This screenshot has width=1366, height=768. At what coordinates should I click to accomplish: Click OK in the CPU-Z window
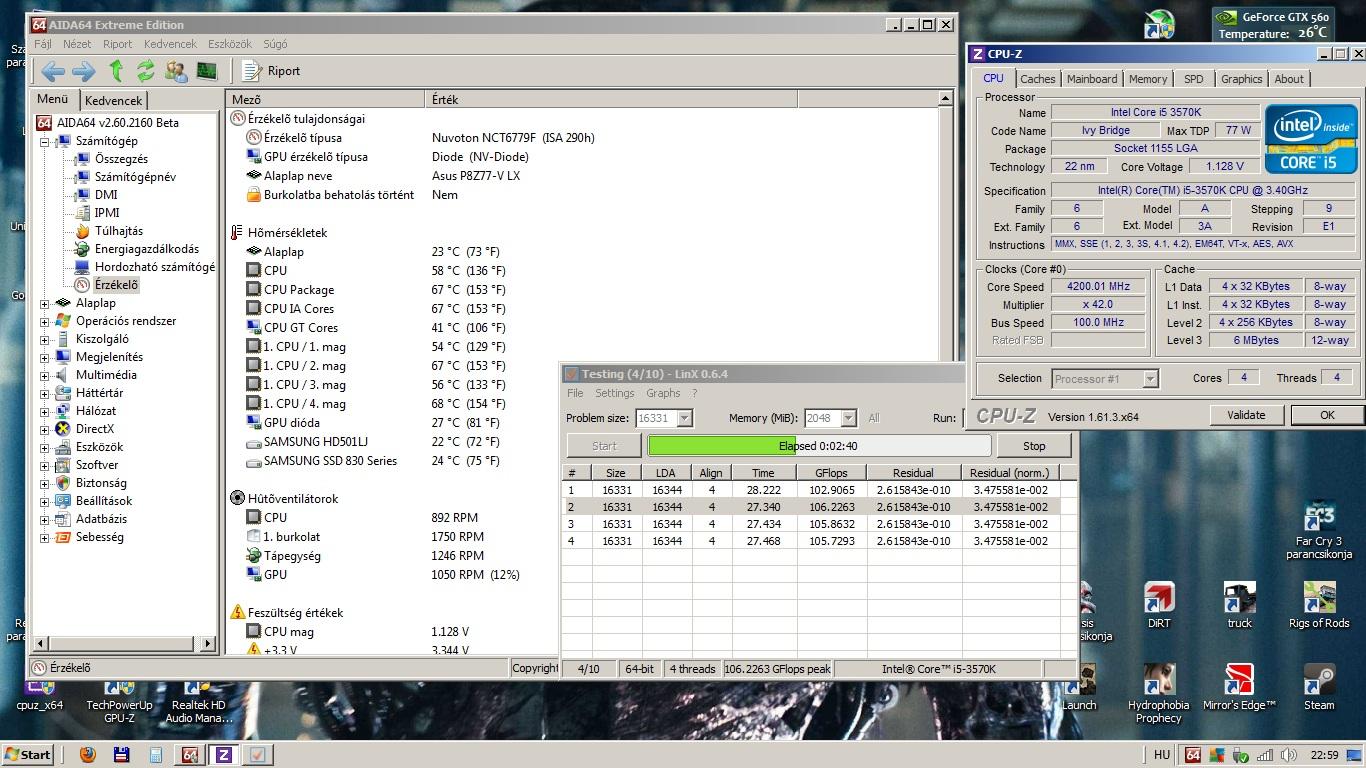click(1327, 415)
